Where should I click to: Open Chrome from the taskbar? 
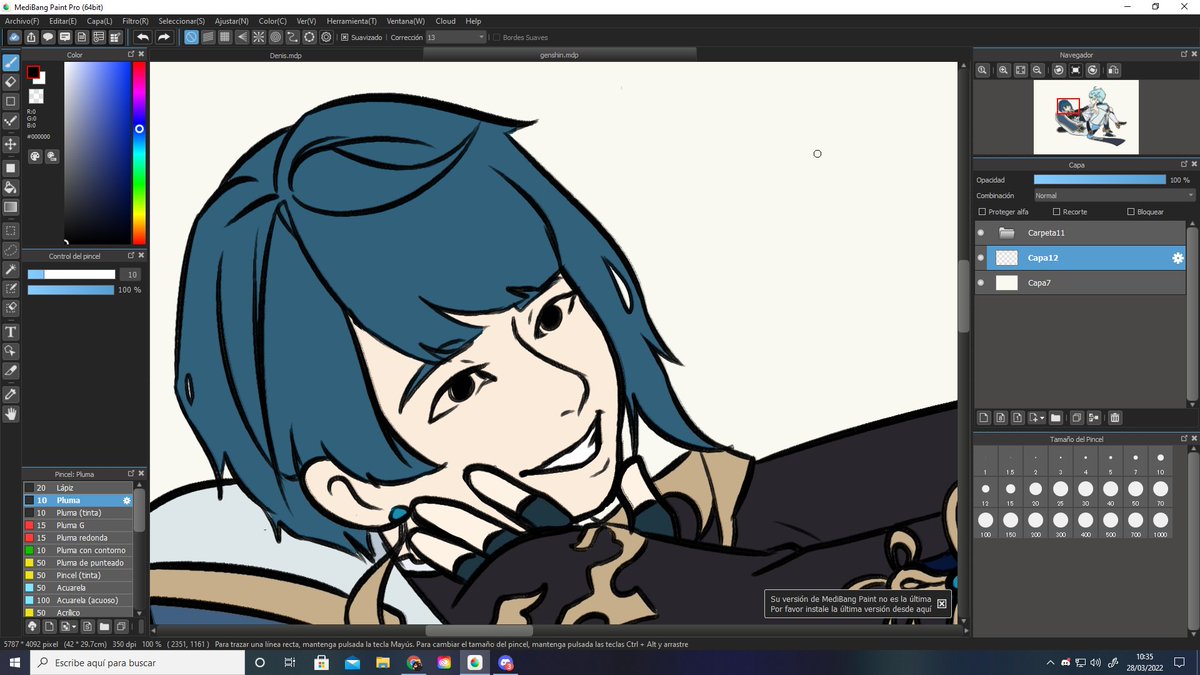pyautogui.click(x=414, y=663)
